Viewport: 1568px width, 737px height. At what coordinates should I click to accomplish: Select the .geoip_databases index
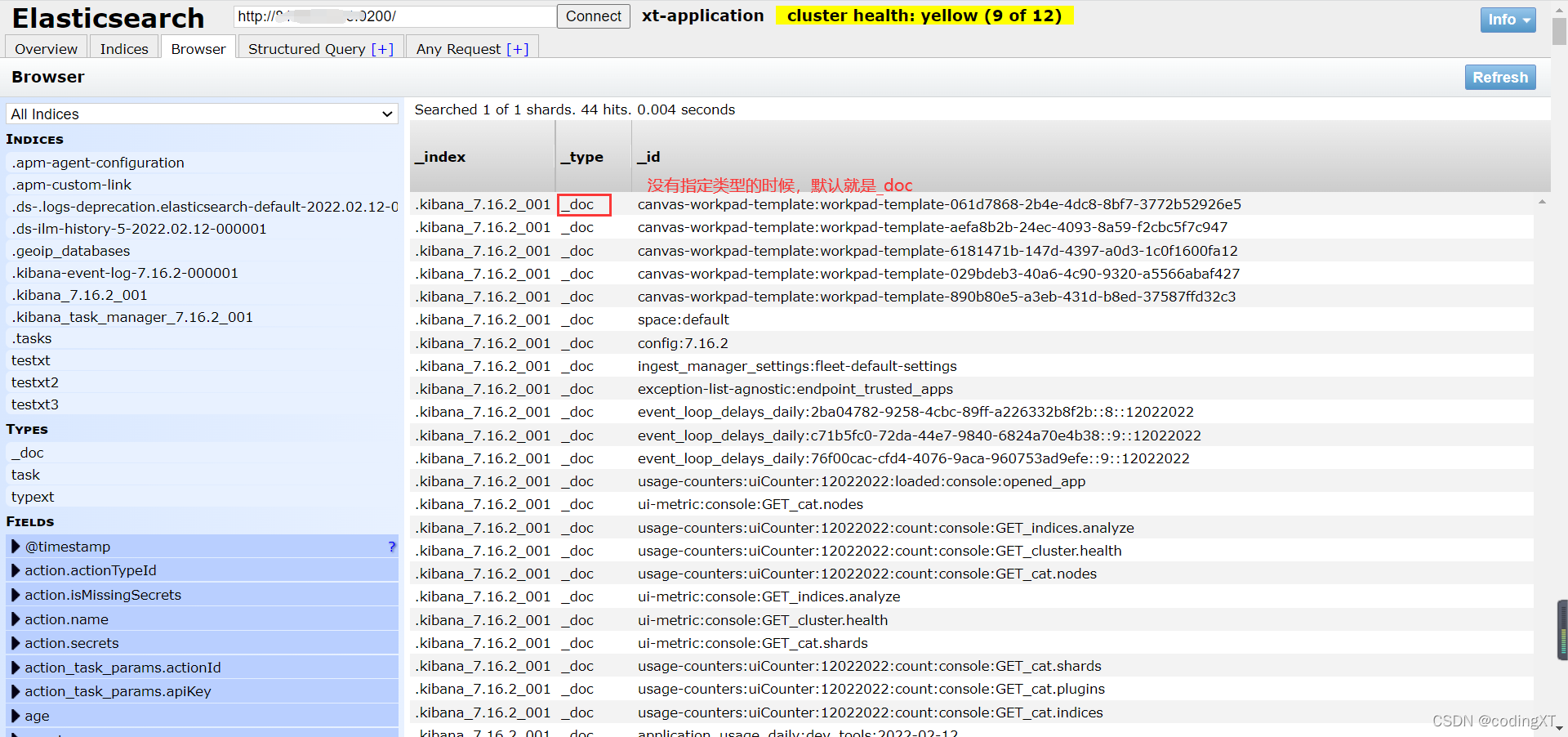(x=202, y=251)
